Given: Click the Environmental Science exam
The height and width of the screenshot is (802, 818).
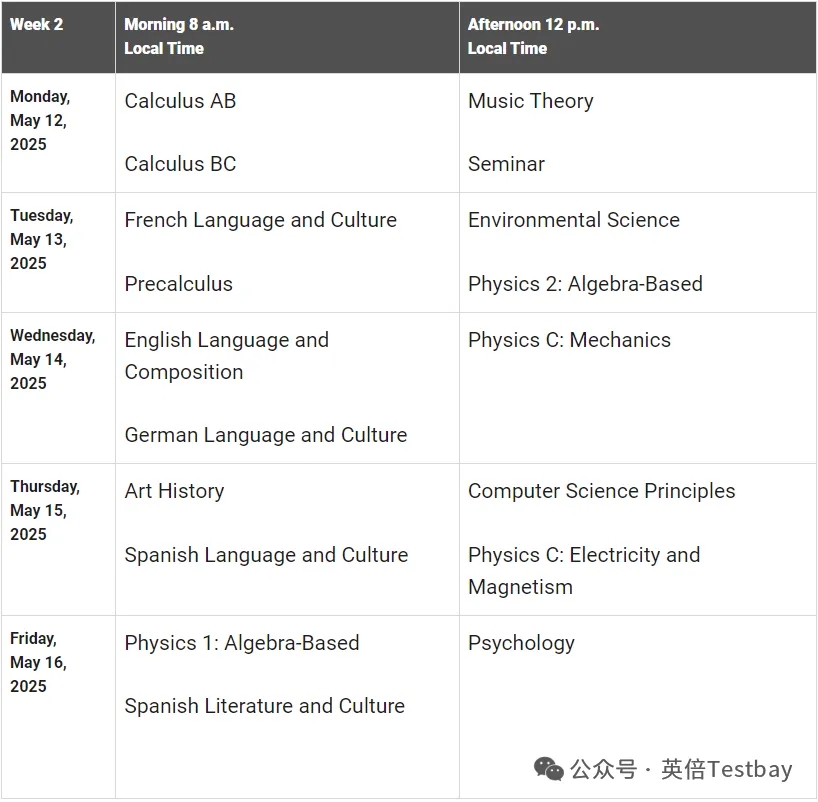Looking at the screenshot, I should coord(573,220).
